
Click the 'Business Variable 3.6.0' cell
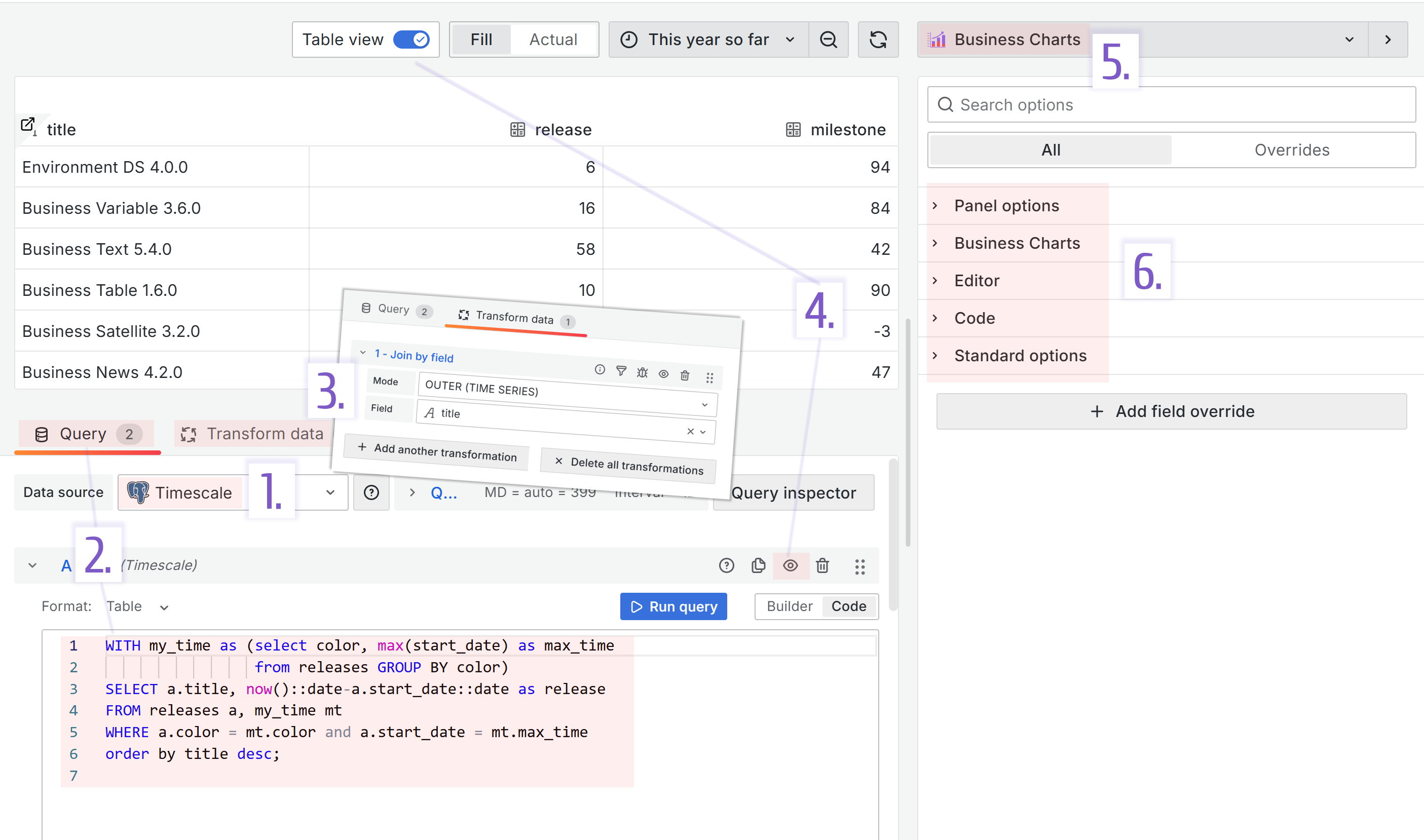[x=162, y=208]
